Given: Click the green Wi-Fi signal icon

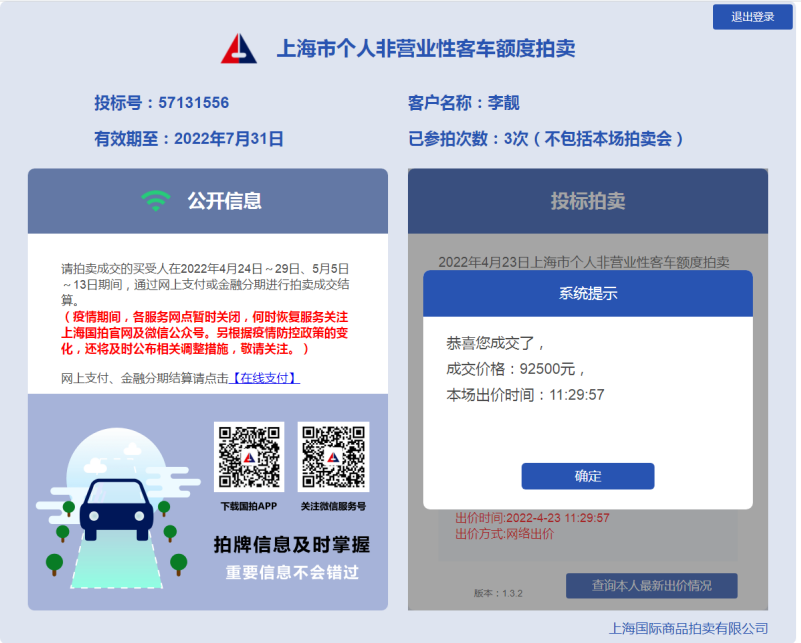Looking at the screenshot, I should tap(156, 201).
